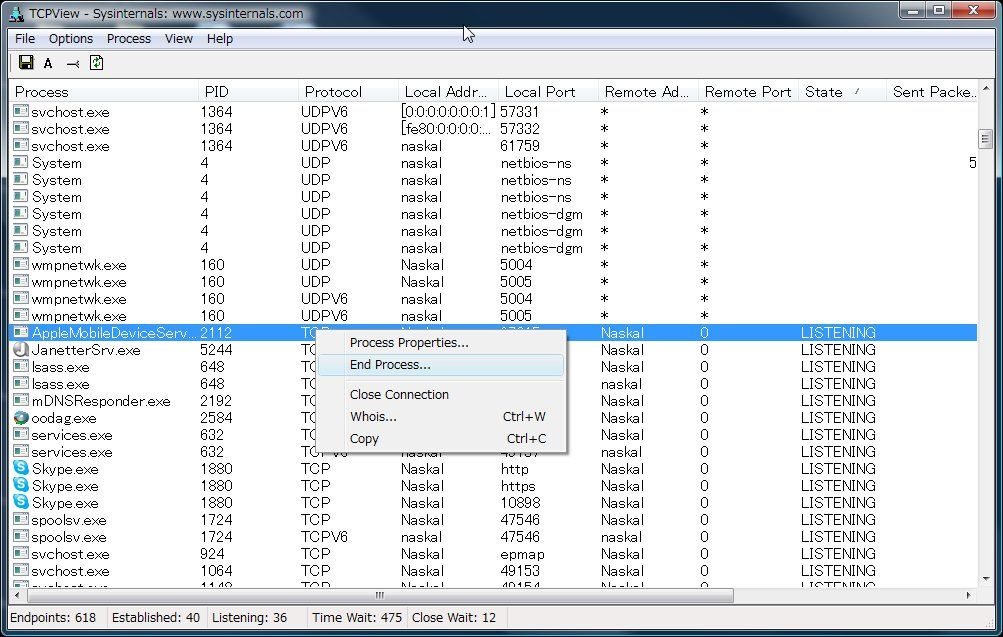Choose Copy from context menu
The image size is (1003, 637).
click(441, 439)
